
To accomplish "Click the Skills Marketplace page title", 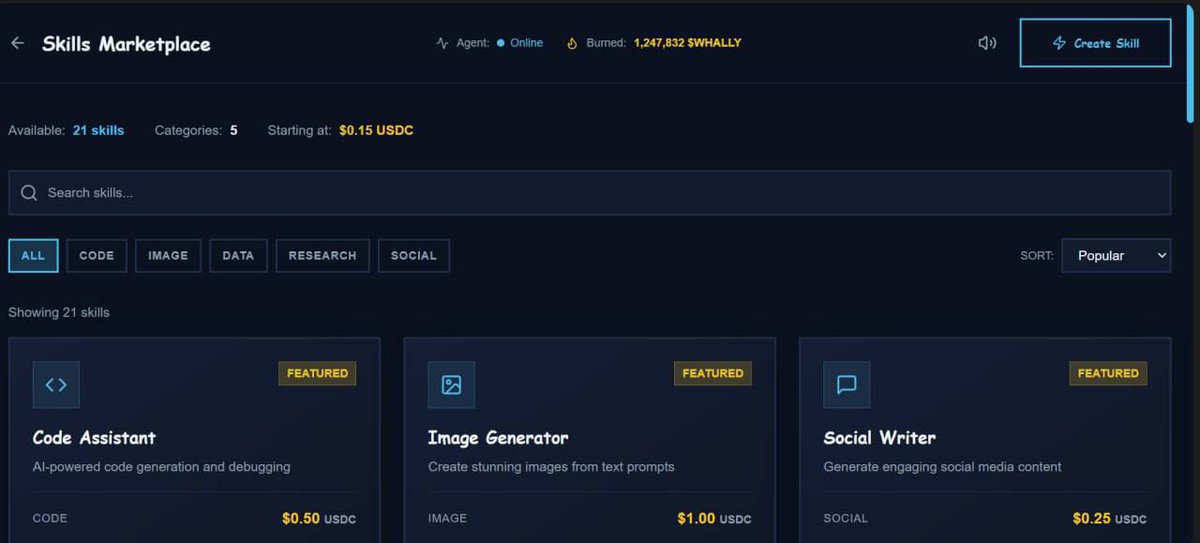I will coord(126,44).
